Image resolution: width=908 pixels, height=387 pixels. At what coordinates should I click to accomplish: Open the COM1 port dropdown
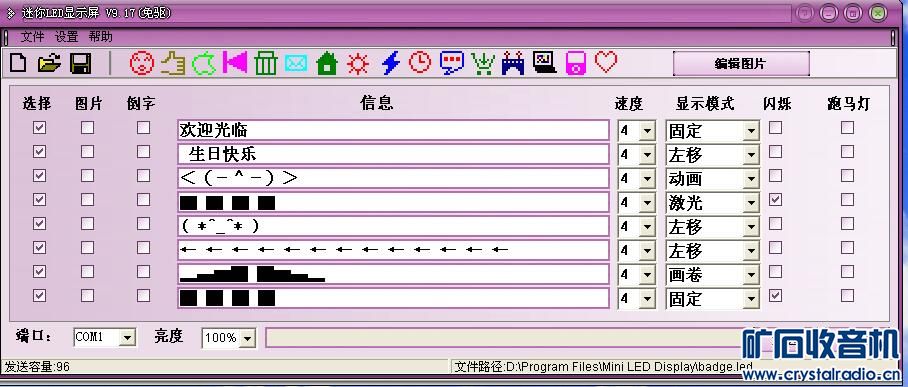pyautogui.click(x=127, y=338)
